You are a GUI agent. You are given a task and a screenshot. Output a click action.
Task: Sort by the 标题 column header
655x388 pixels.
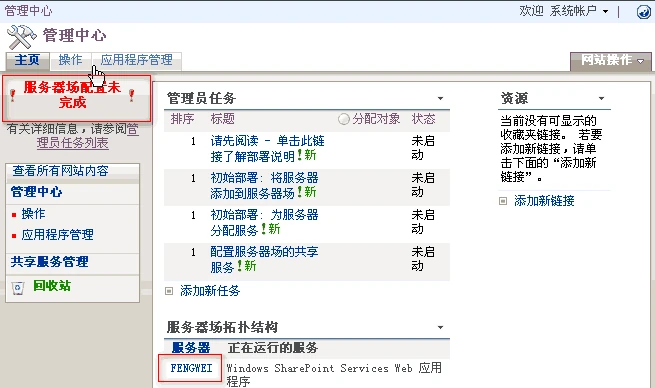[223, 119]
